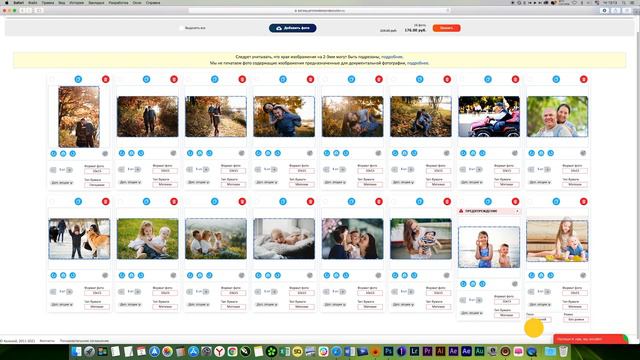Click the orange pay button next to total price

coord(447,28)
